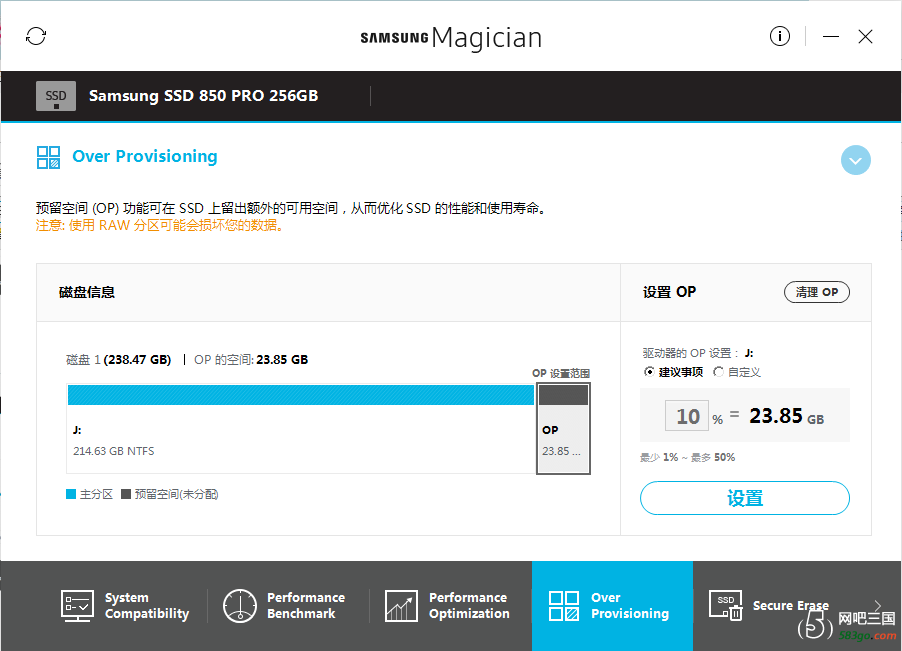Minimize the Samsung Magician window
Screen dimensions: 902x651
[x=831, y=36]
